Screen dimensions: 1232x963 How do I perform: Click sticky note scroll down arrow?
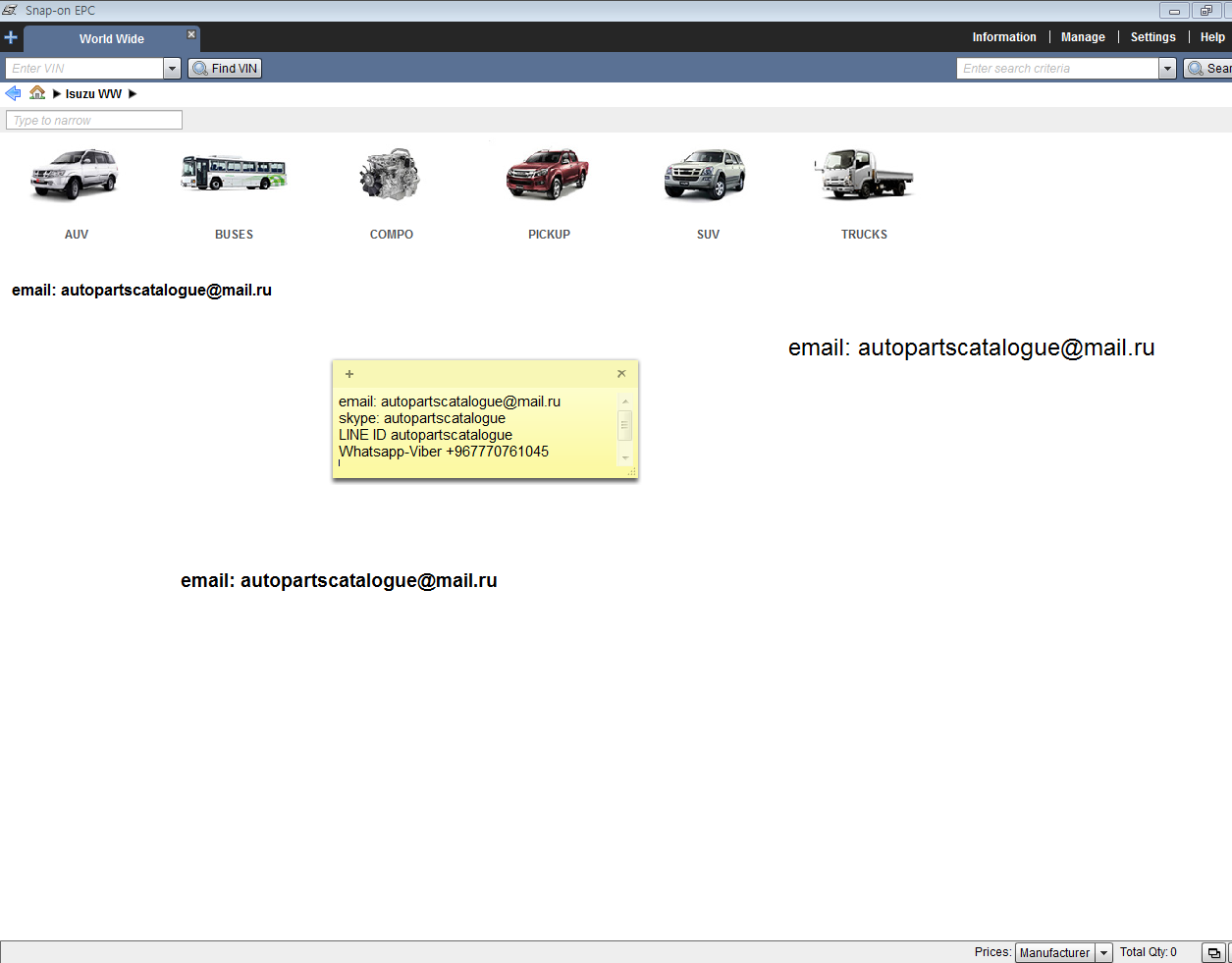625,457
